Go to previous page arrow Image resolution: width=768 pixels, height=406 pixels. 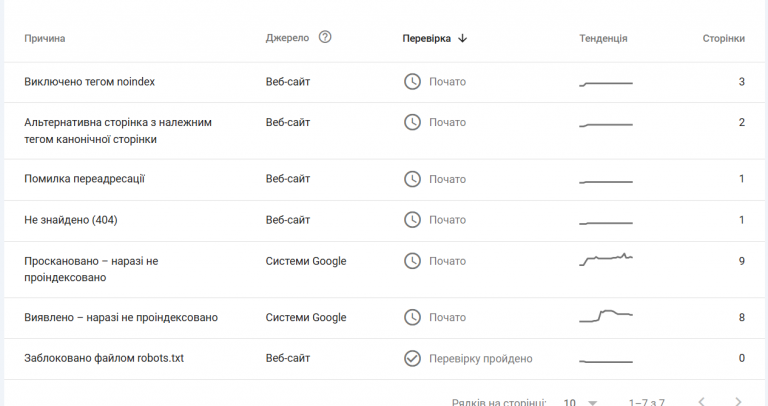point(701,402)
